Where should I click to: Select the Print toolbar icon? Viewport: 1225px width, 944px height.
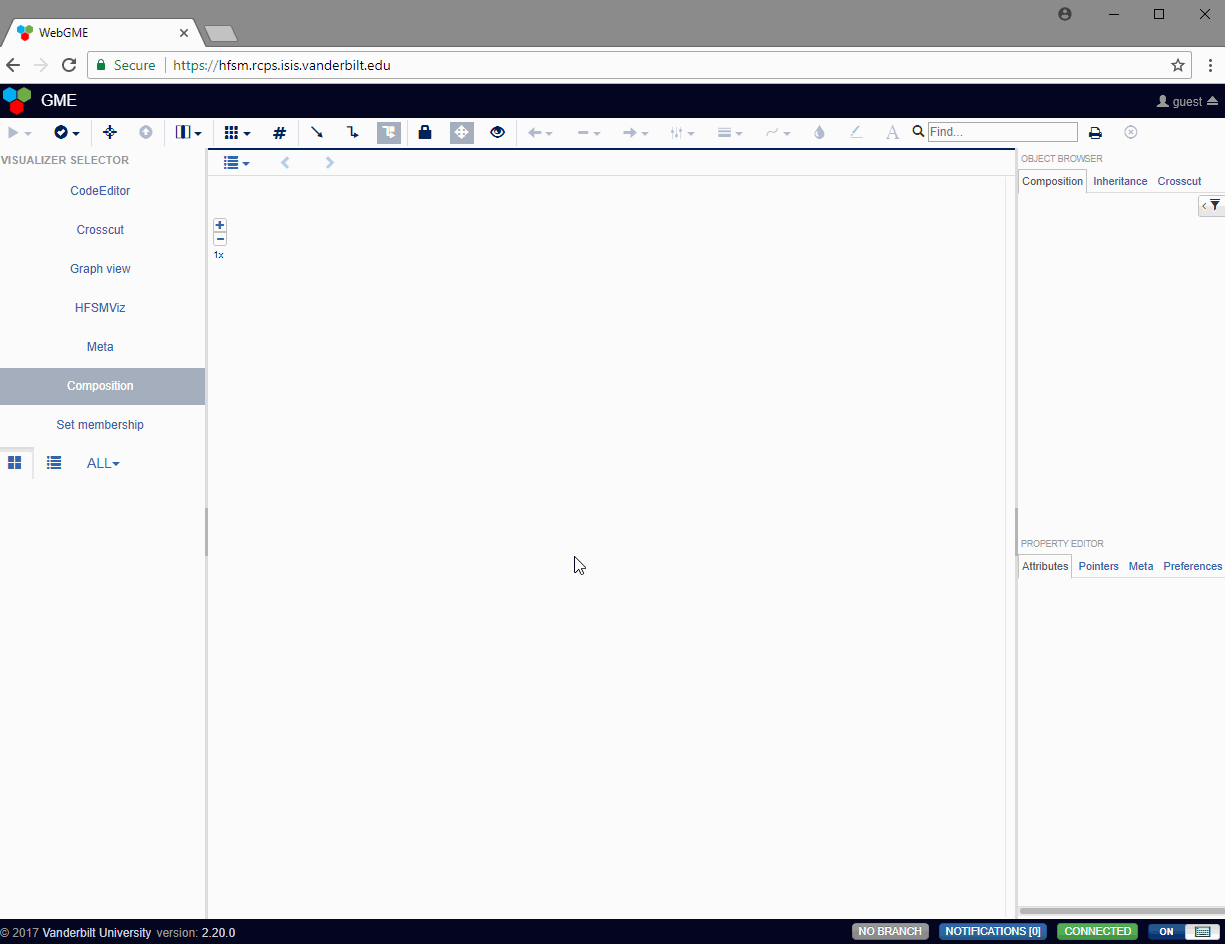point(1095,132)
